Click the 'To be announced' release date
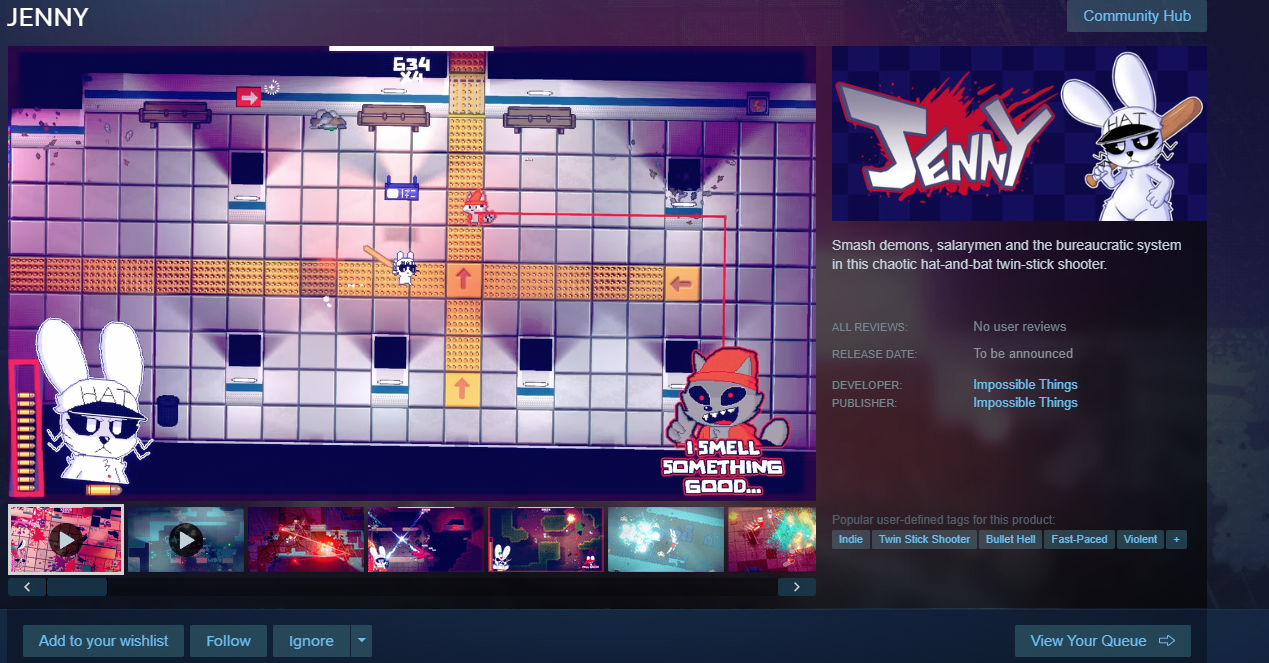This screenshot has width=1269, height=663. (1023, 354)
